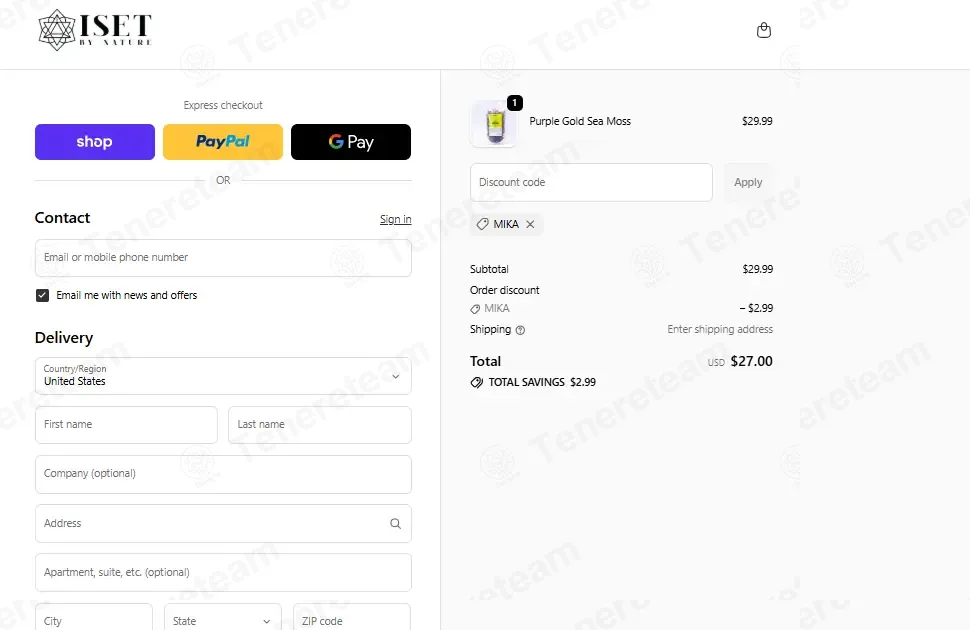Click the Purple Gold Sea Moss thumbnail
This screenshot has height=630, width=970.
[x=493, y=124]
